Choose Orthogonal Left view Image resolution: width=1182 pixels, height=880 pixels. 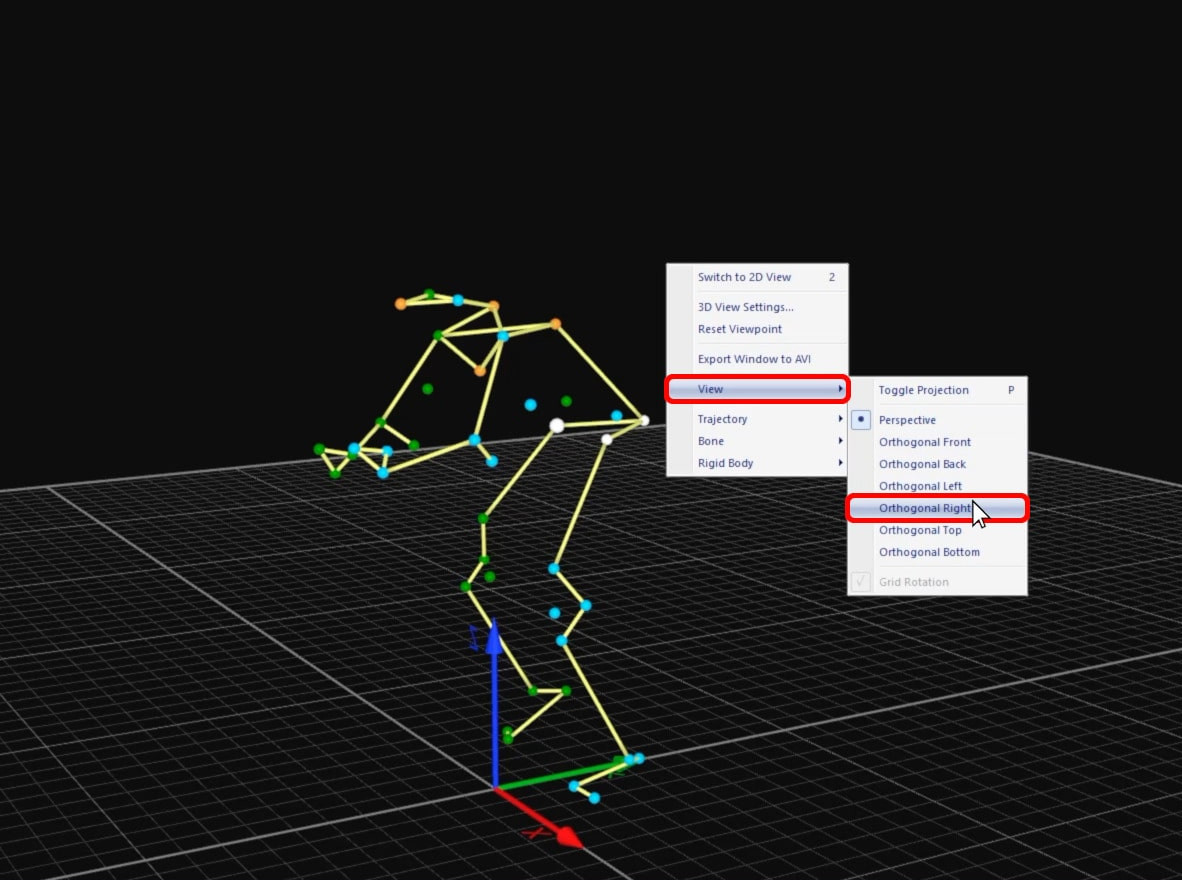[x=937, y=486]
